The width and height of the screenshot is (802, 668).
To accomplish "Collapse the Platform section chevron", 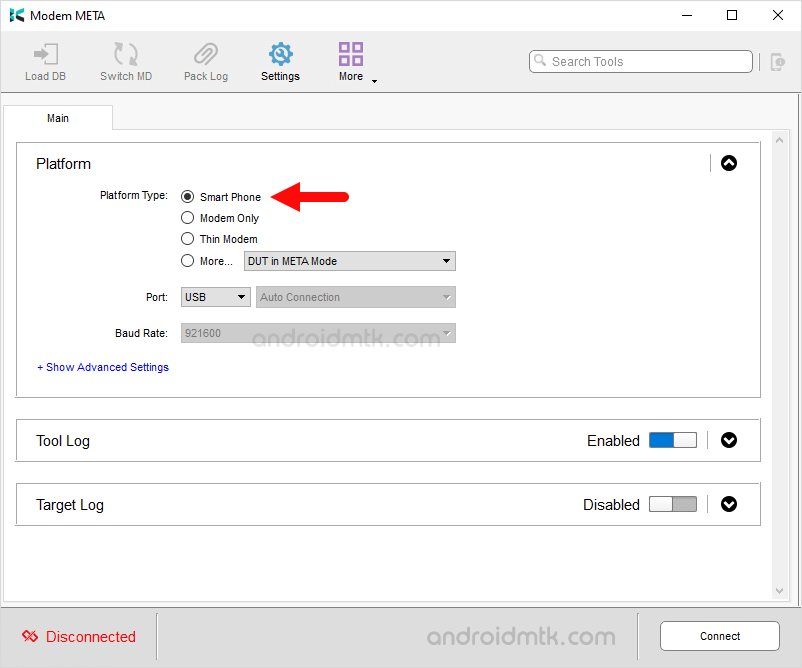I will coord(729,163).
